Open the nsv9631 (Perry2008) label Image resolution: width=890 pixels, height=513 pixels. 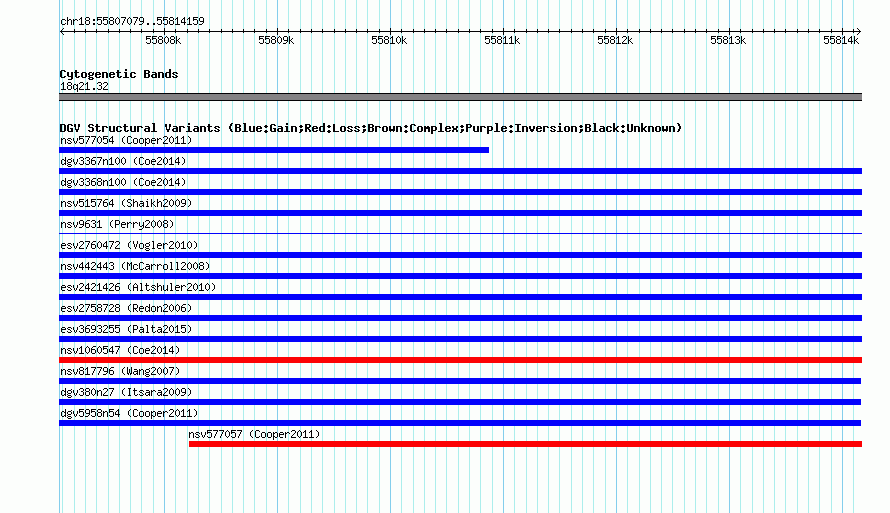click(117, 224)
